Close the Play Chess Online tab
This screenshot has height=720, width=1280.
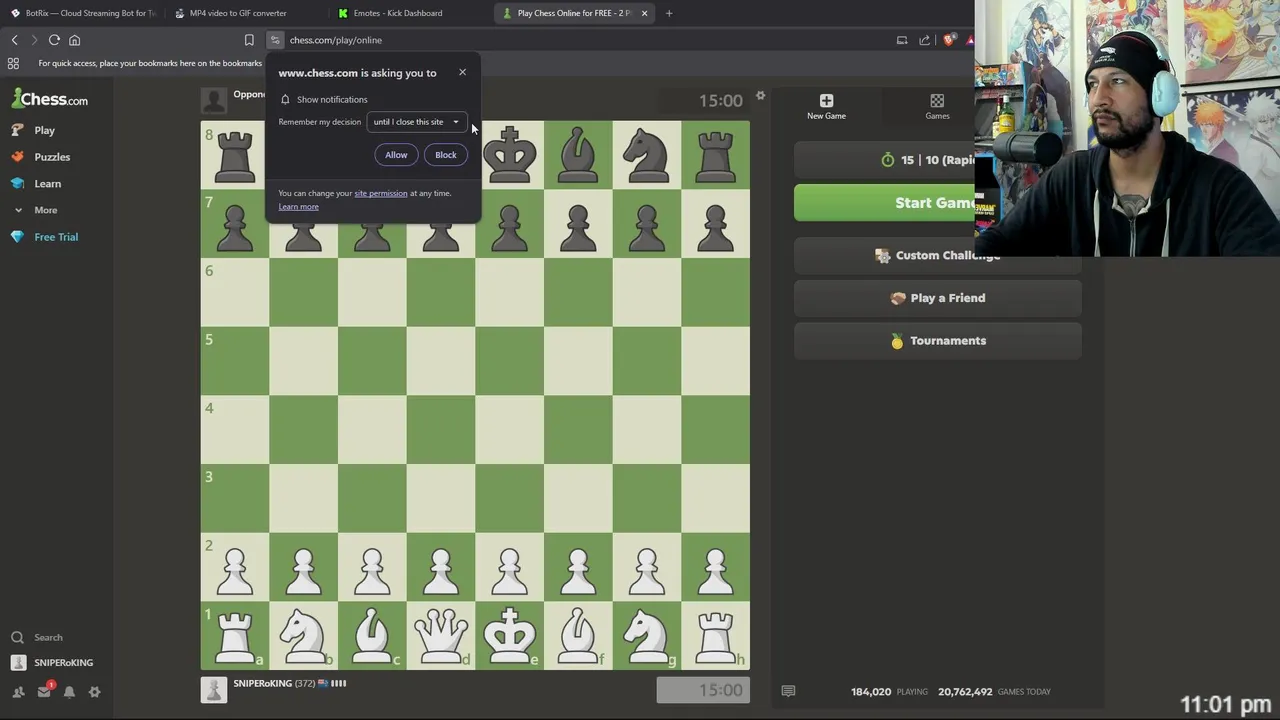click(644, 13)
